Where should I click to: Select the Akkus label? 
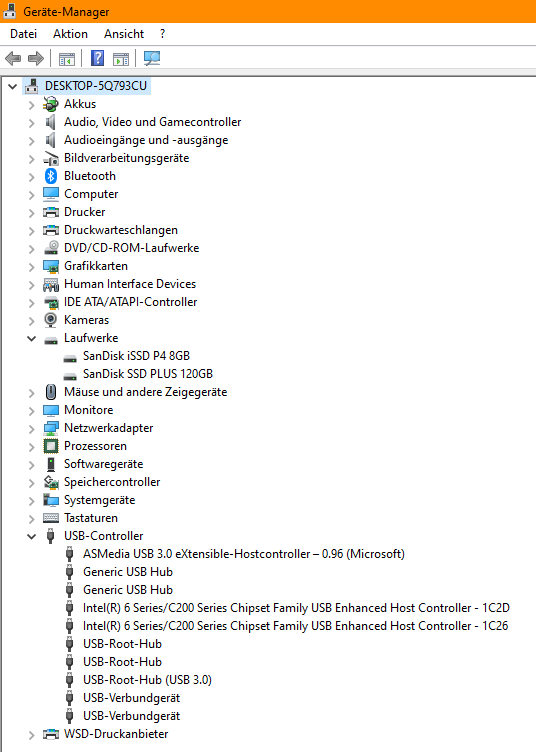(x=80, y=104)
